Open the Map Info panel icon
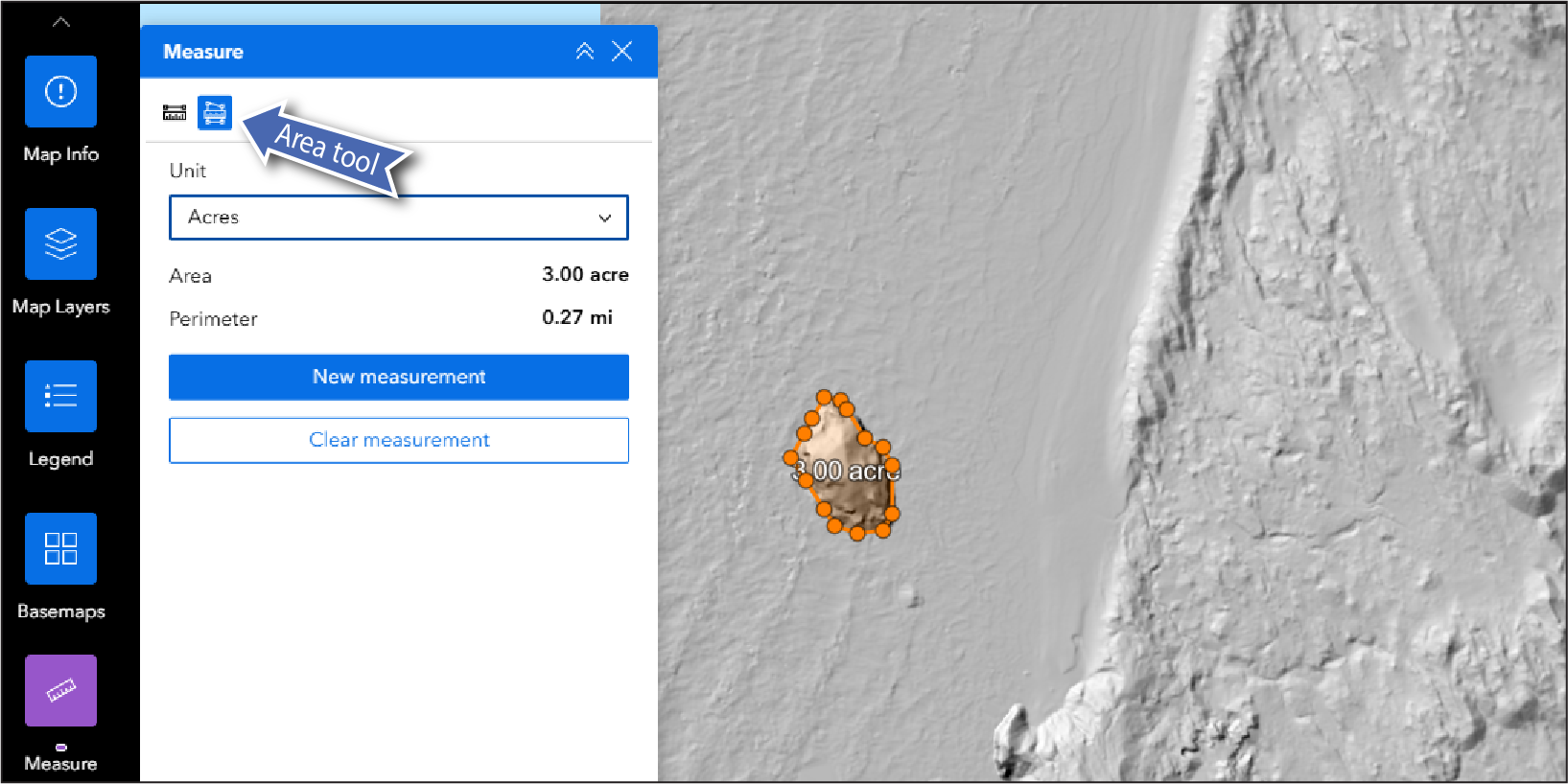Image resolution: width=1568 pixels, height=784 pixels. (60, 91)
